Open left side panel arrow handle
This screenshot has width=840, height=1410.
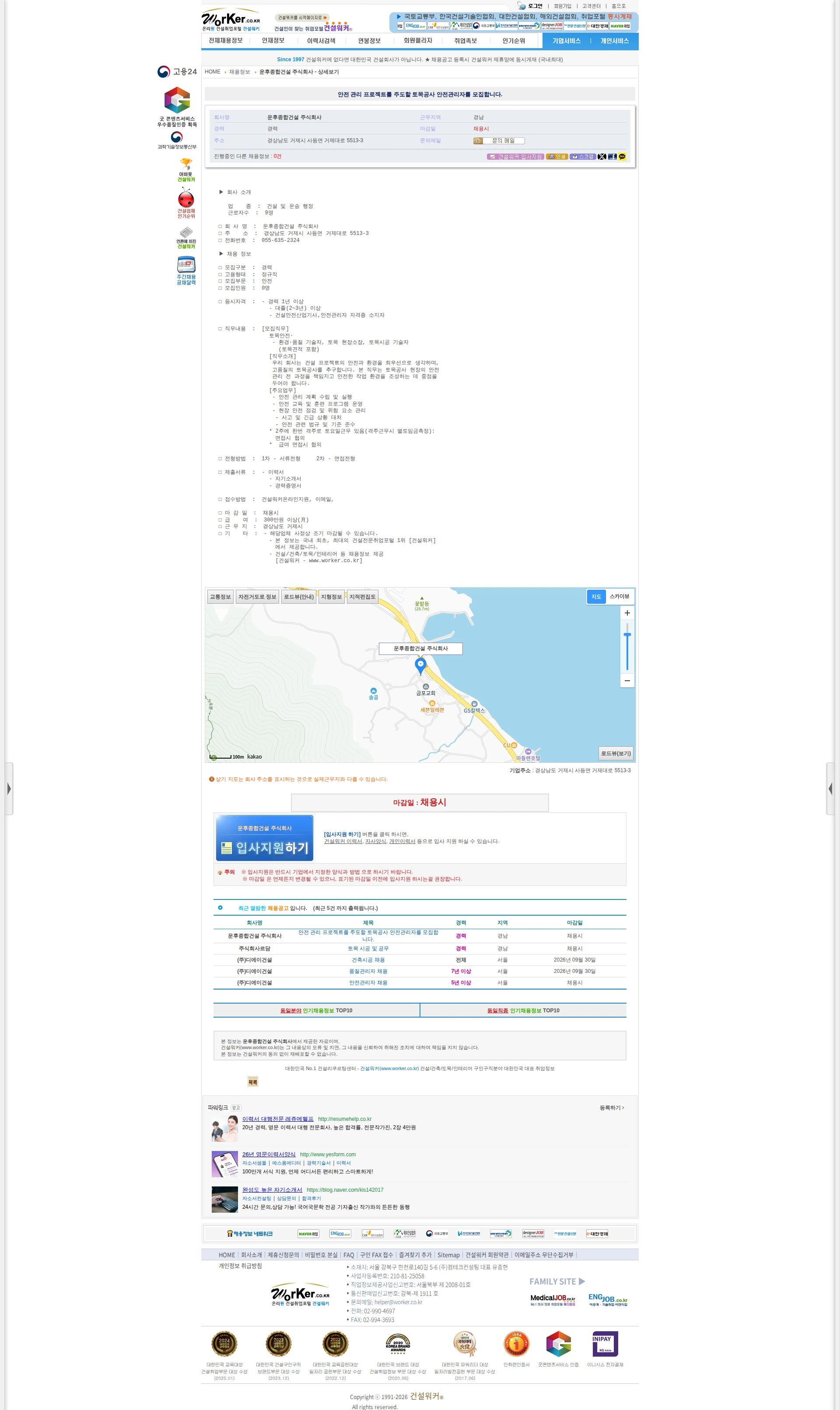click(x=8, y=788)
